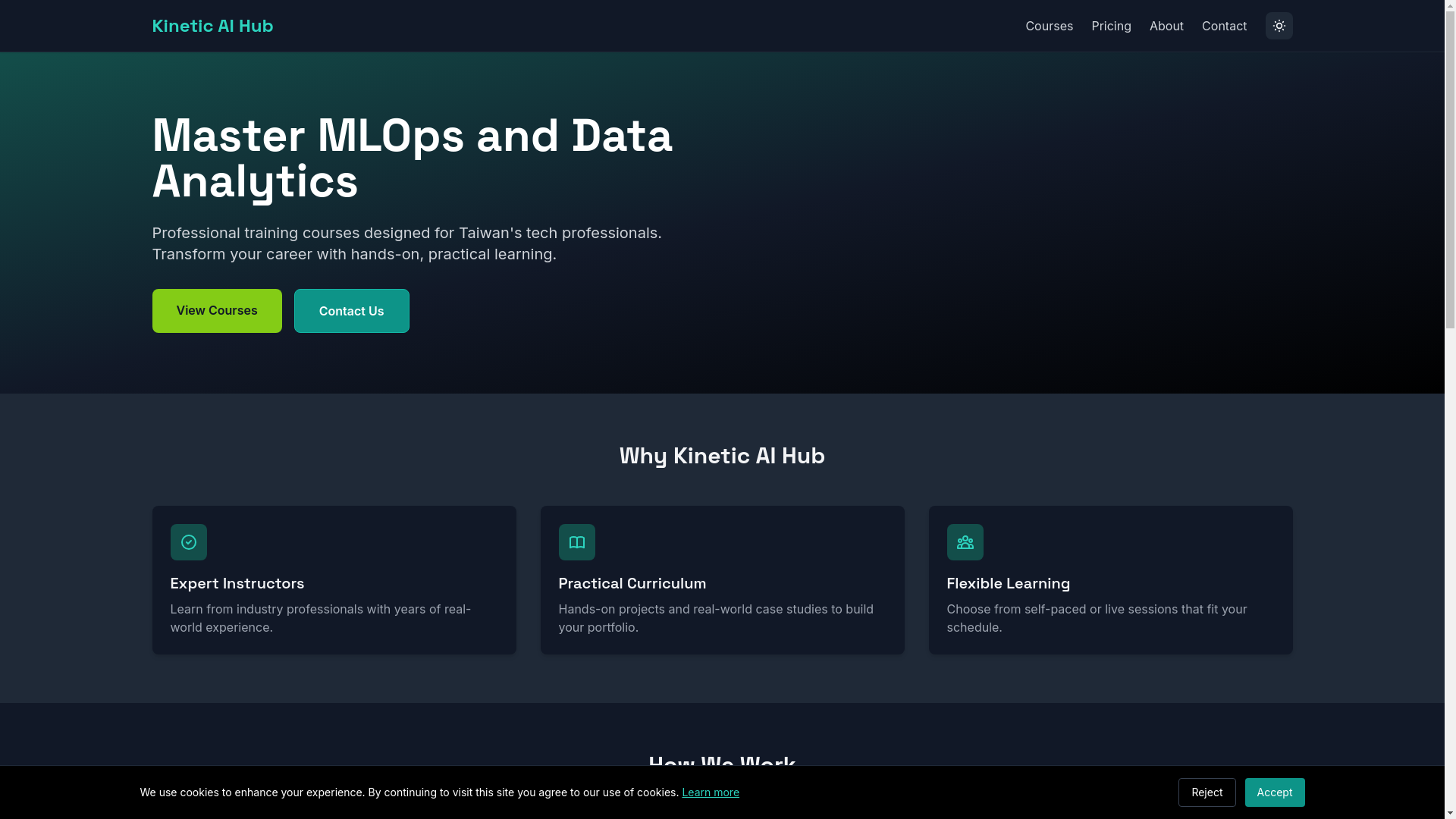Click the text about Taiwan's tech professionals
The image size is (1456, 819).
pyautogui.click(x=406, y=243)
